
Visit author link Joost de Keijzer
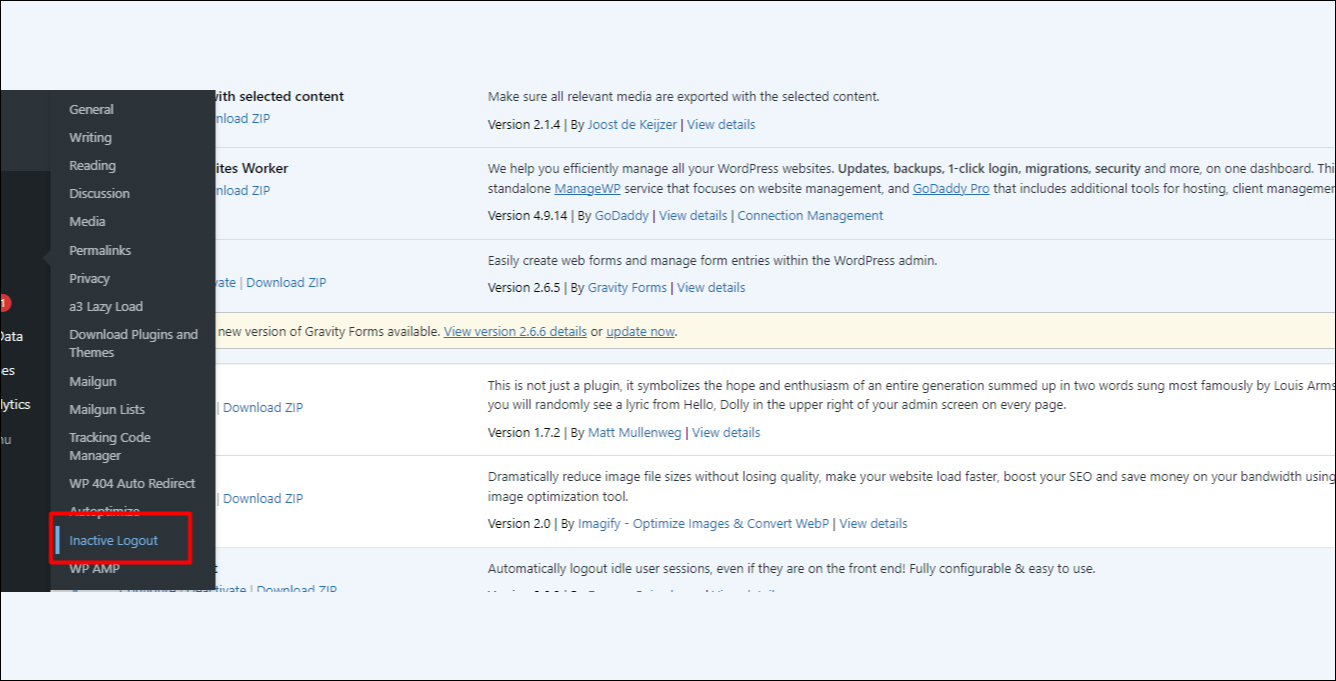[632, 124]
